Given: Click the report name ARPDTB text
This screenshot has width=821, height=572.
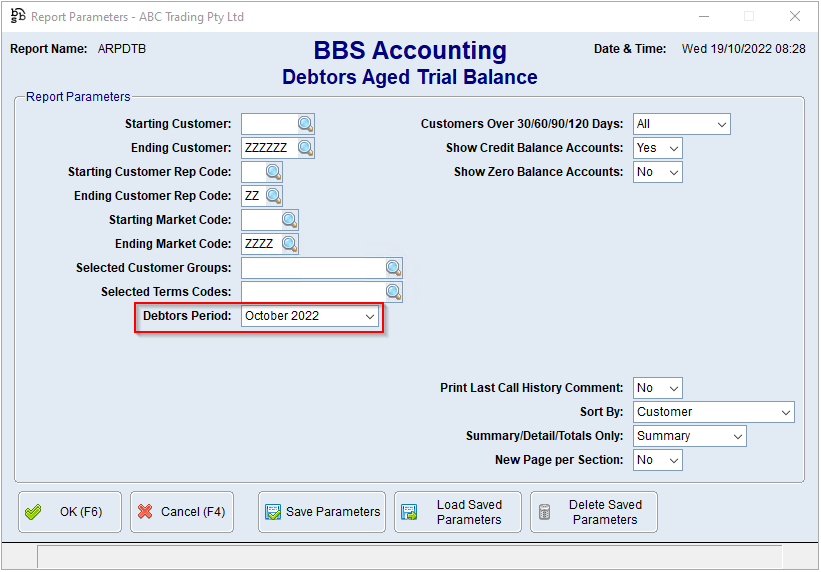Looking at the screenshot, I should point(122,49).
